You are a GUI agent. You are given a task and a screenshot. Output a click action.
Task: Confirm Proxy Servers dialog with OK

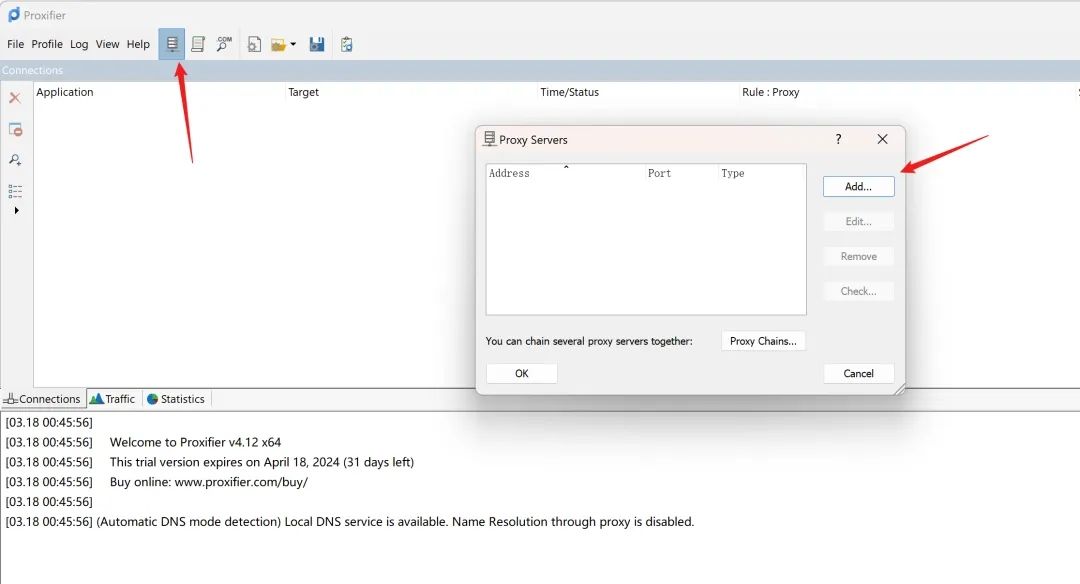[521, 373]
